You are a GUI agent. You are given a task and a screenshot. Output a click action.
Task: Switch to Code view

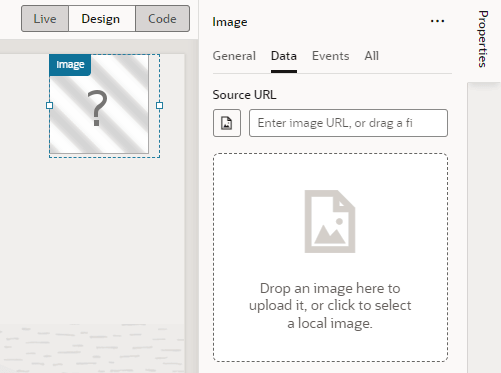(x=162, y=19)
